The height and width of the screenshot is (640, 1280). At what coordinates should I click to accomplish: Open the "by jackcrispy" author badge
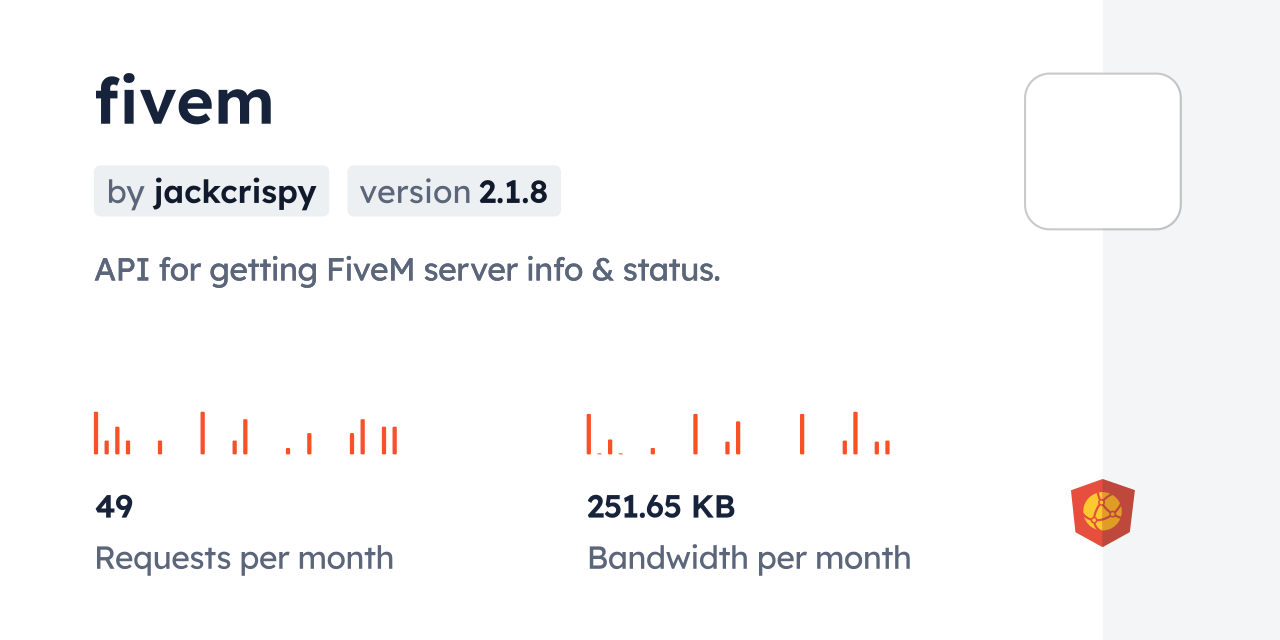click(211, 191)
